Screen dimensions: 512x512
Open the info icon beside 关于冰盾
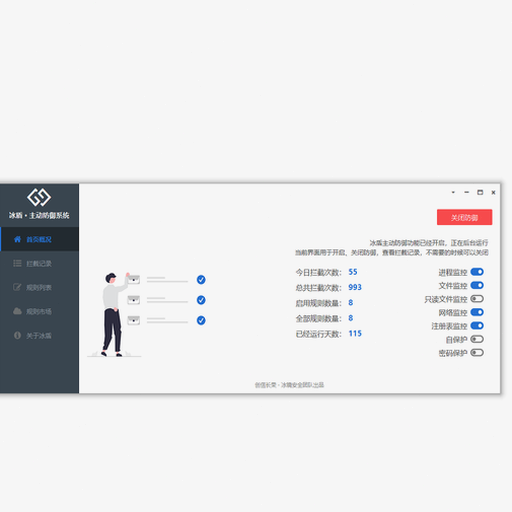(x=17, y=335)
